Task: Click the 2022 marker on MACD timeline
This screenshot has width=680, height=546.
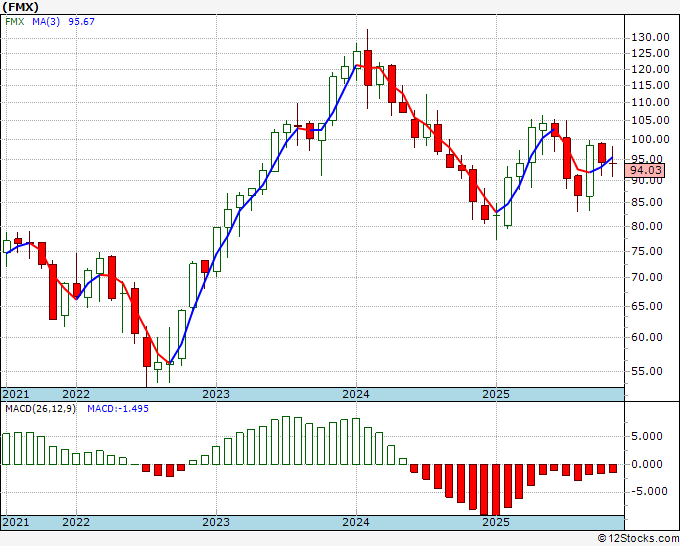Action: [x=76, y=522]
